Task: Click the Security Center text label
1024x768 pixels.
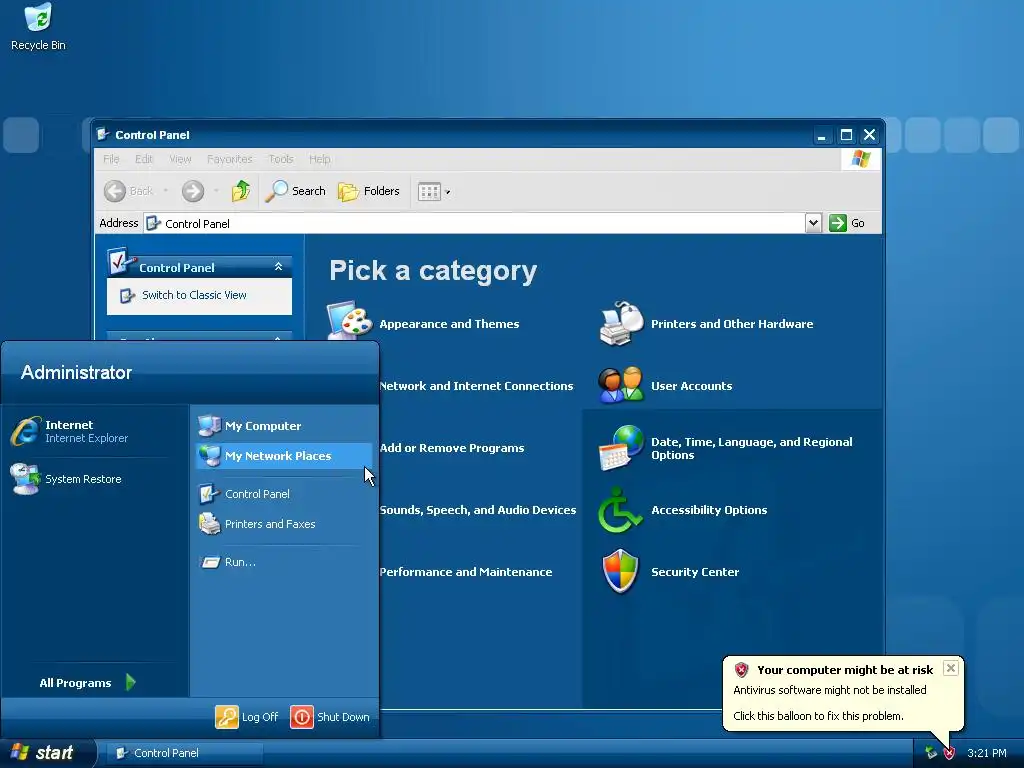Action: point(695,572)
